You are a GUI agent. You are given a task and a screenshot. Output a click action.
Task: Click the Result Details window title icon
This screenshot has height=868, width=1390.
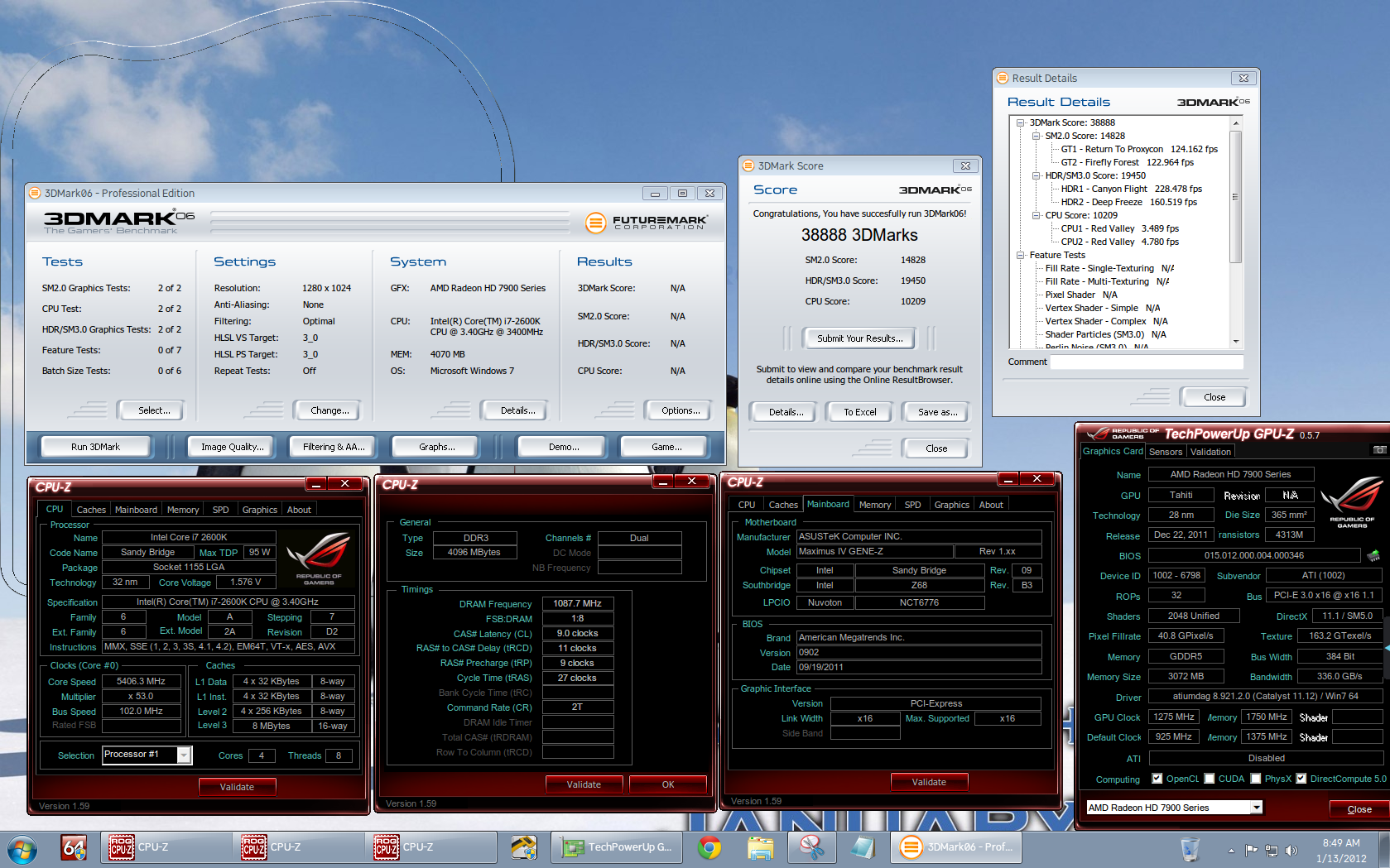(1003, 78)
